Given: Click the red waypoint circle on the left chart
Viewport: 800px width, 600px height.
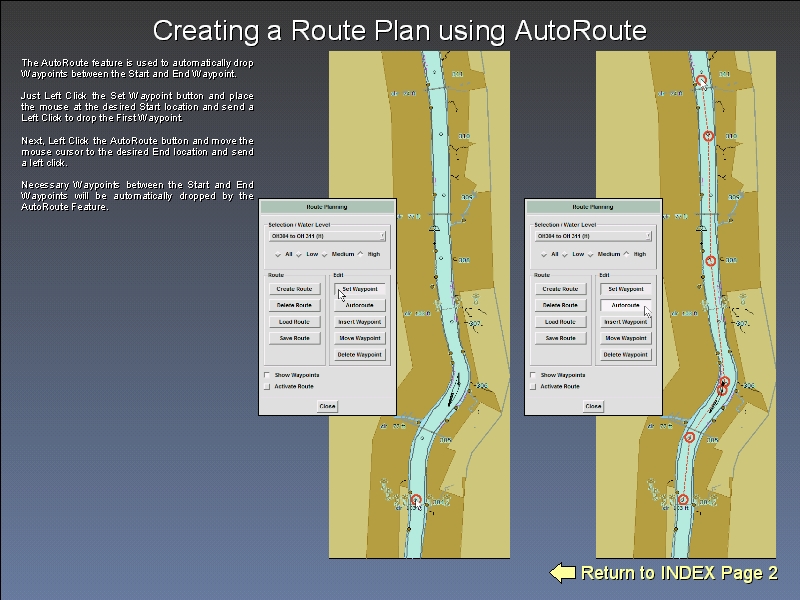Looking at the screenshot, I should [x=416, y=499].
